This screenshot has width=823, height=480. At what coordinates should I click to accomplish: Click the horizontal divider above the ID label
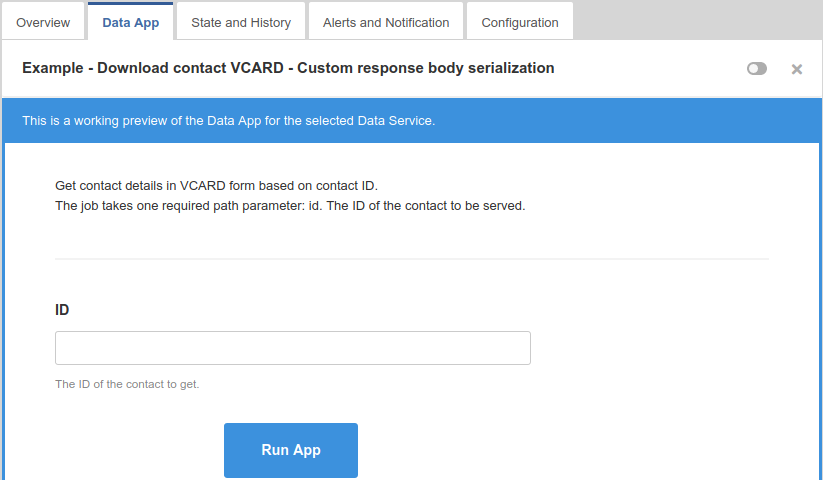coord(411,259)
